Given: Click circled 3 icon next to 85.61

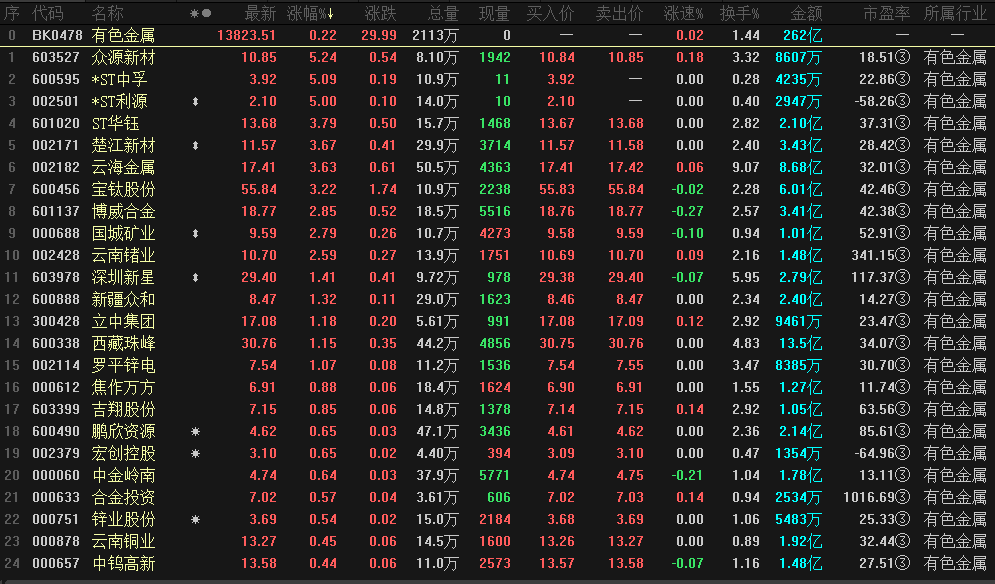Looking at the screenshot, I should (x=902, y=432).
